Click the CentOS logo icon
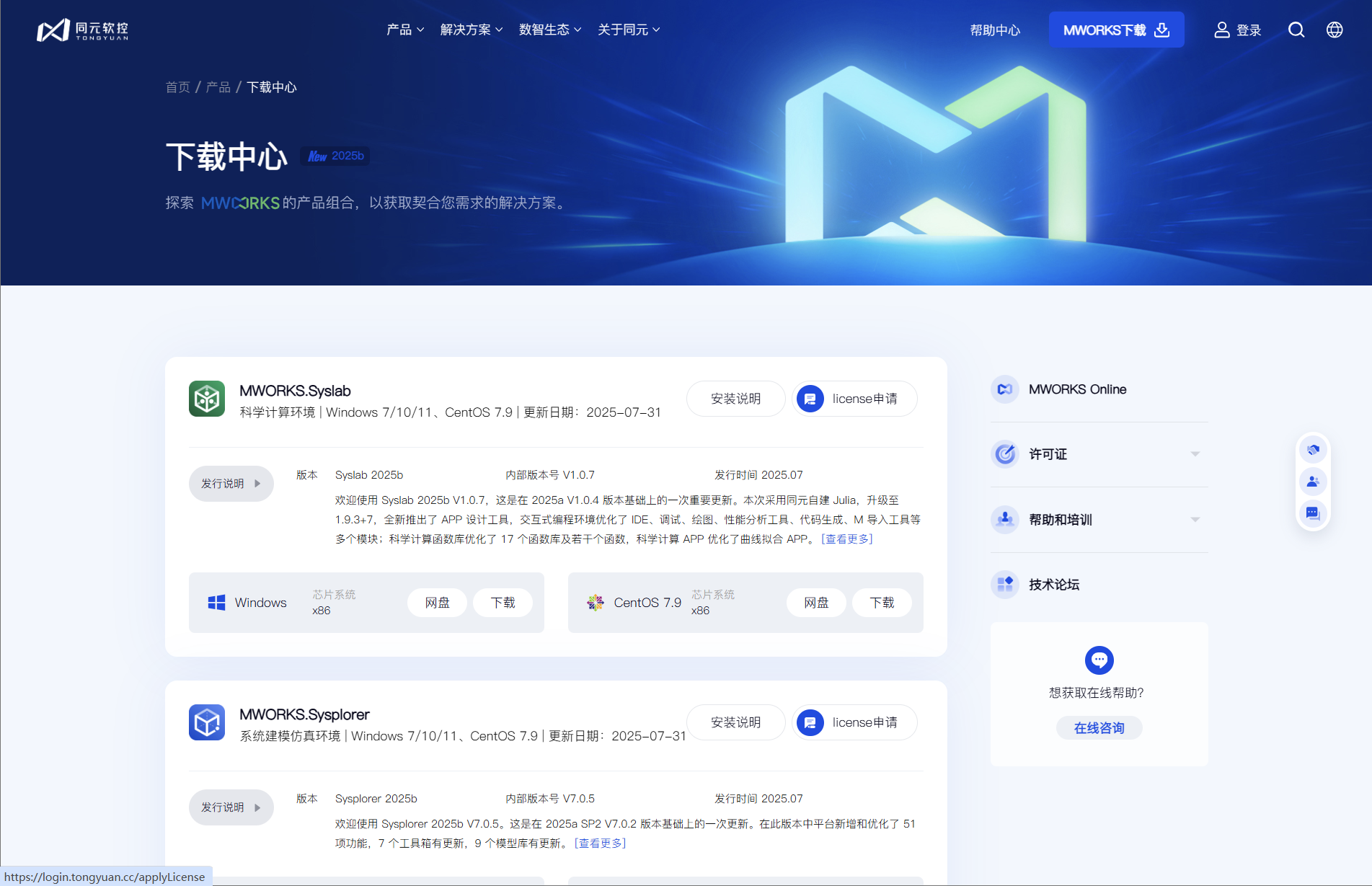The height and width of the screenshot is (886, 1372). 596,603
